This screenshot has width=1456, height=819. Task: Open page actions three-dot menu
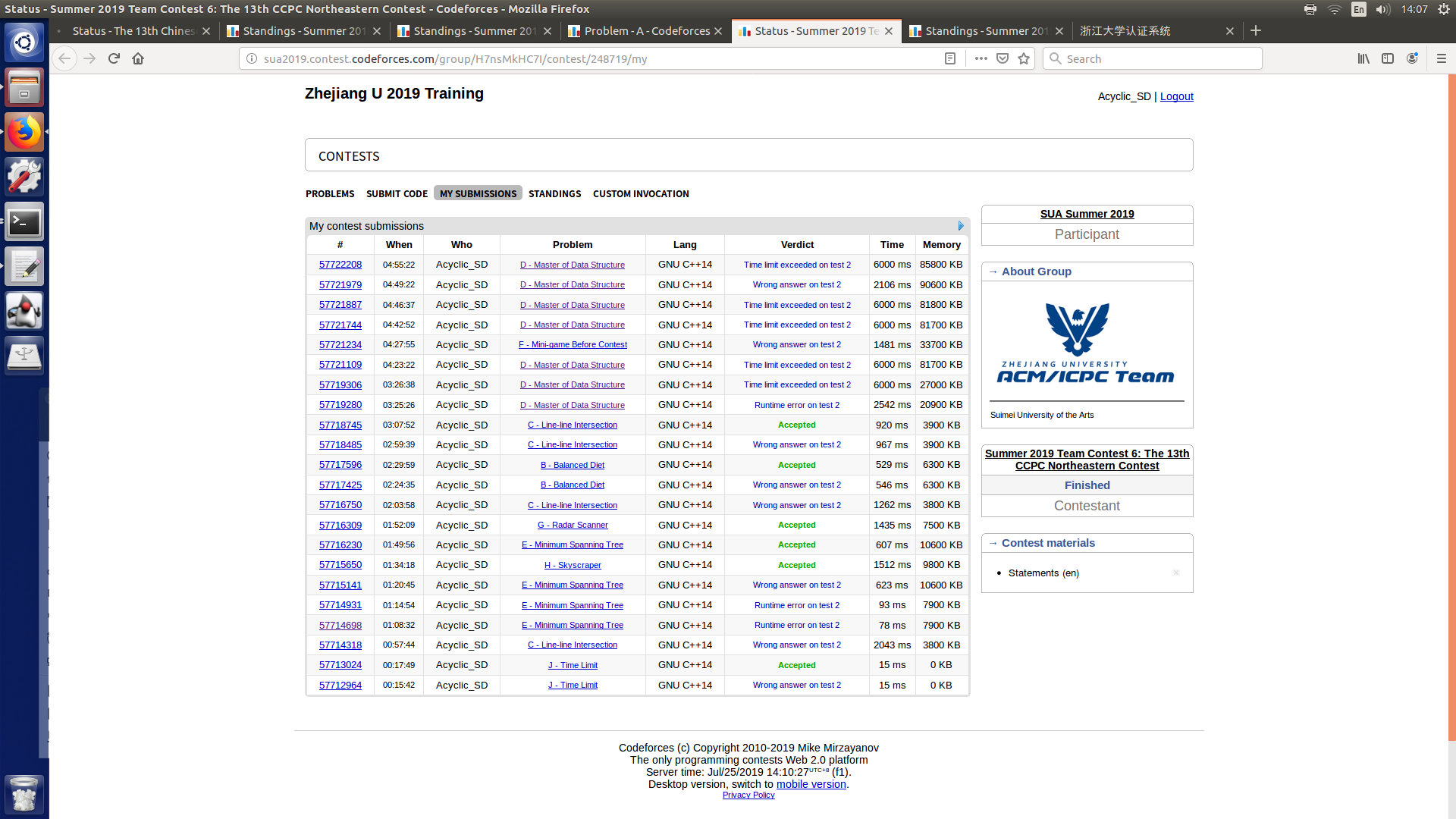[981, 58]
